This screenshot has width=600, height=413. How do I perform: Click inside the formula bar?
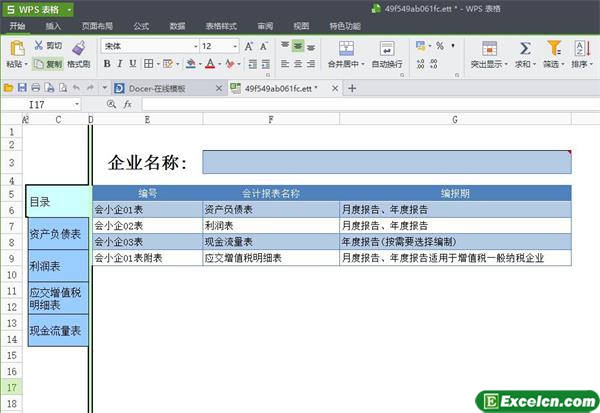[x=370, y=104]
